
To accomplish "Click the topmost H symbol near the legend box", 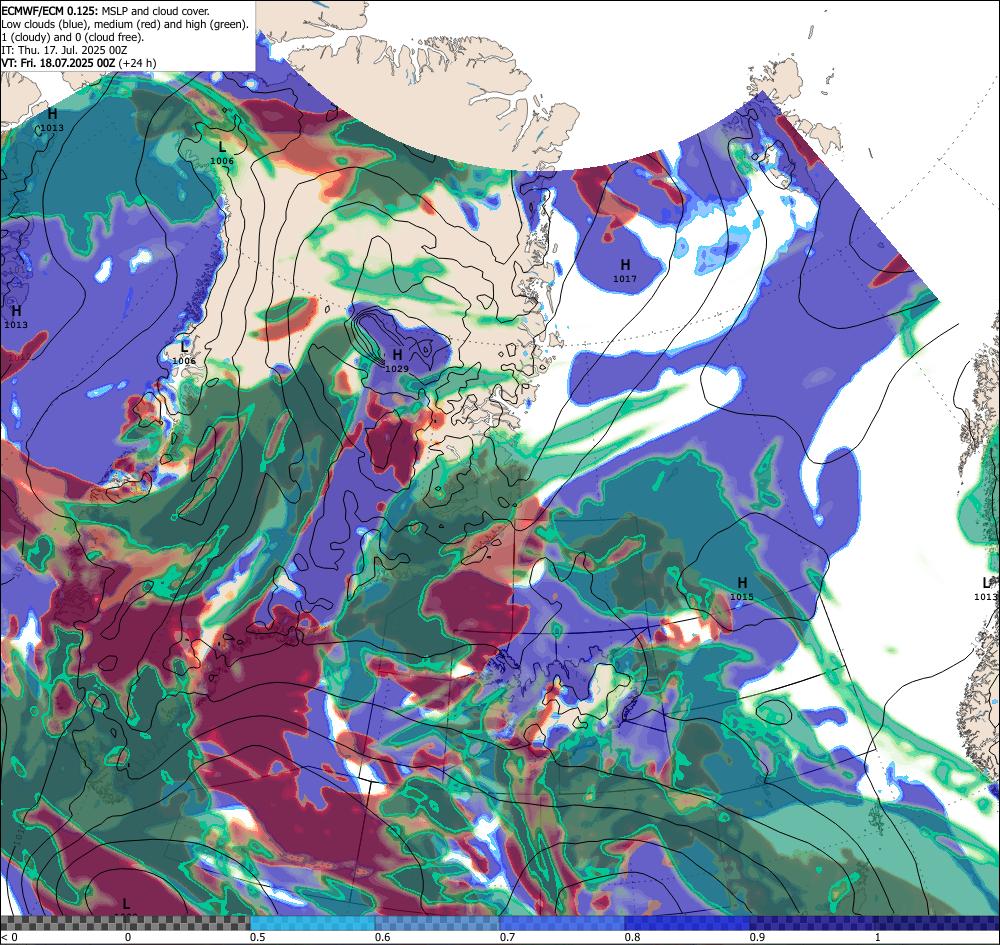I will [52, 114].
